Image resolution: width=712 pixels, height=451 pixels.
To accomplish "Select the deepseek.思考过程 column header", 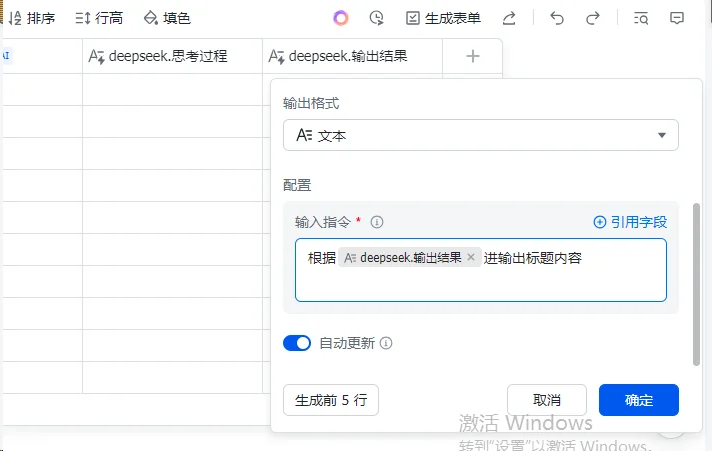I will coord(173,56).
